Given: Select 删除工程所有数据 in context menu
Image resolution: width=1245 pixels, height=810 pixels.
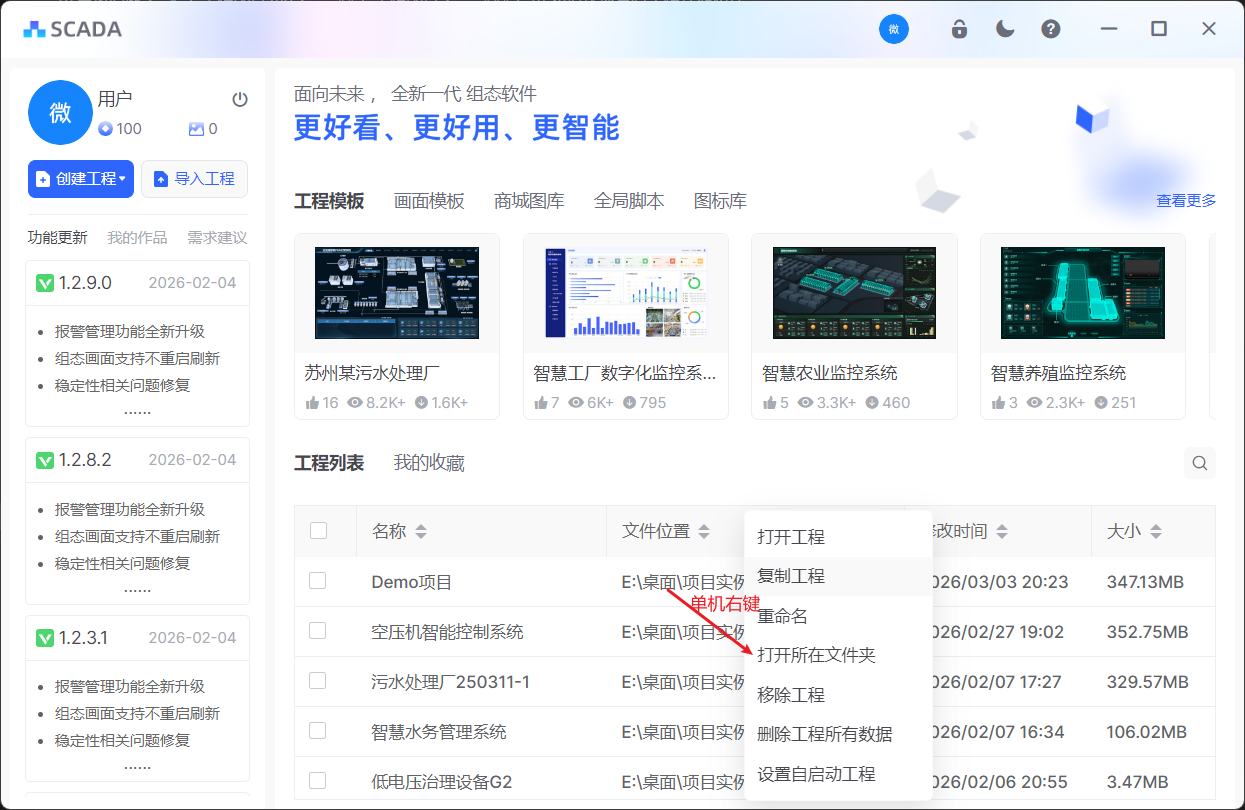Looking at the screenshot, I should tap(825, 734).
